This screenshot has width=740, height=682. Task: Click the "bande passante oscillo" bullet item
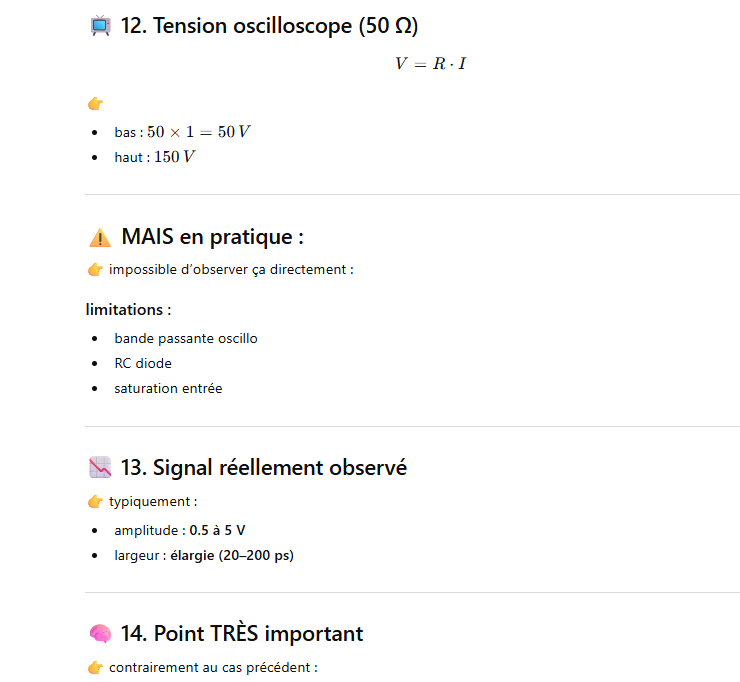[x=186, y=338]
